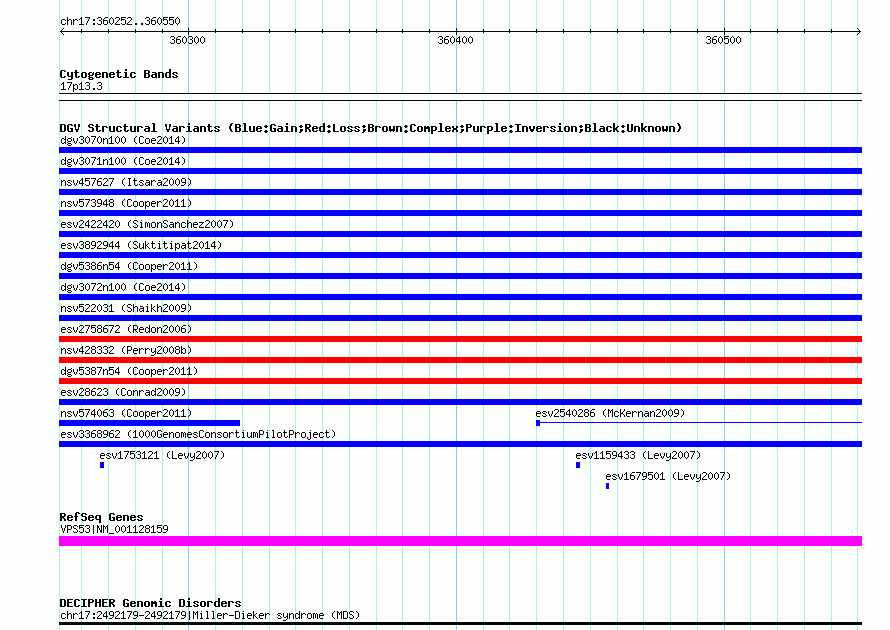Select the esv1753121 (Levy2007) small marker
Screen dimensions: 890x630
[x=102, y=465]
